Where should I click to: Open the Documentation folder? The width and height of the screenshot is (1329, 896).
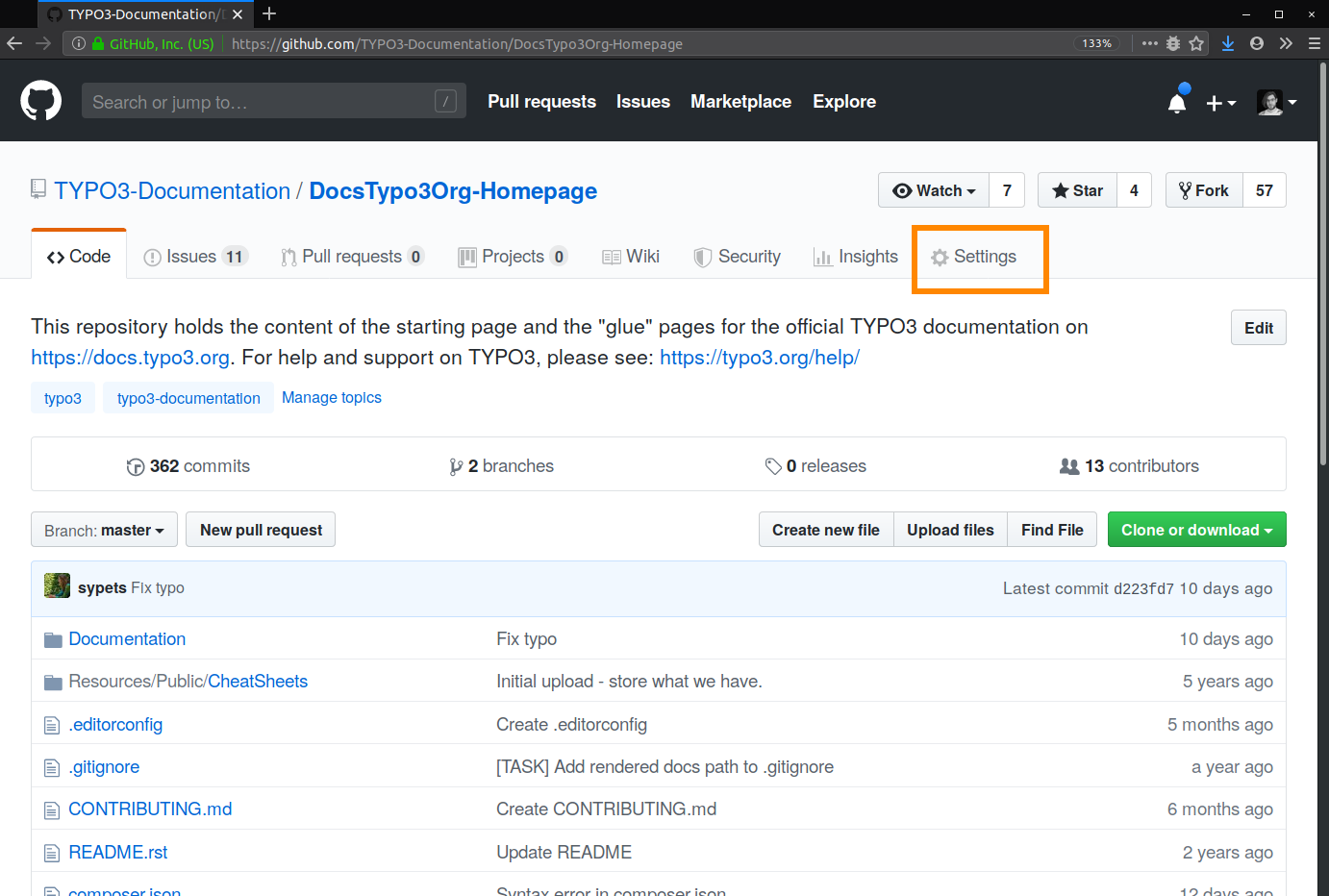click(x=127, y=639)
